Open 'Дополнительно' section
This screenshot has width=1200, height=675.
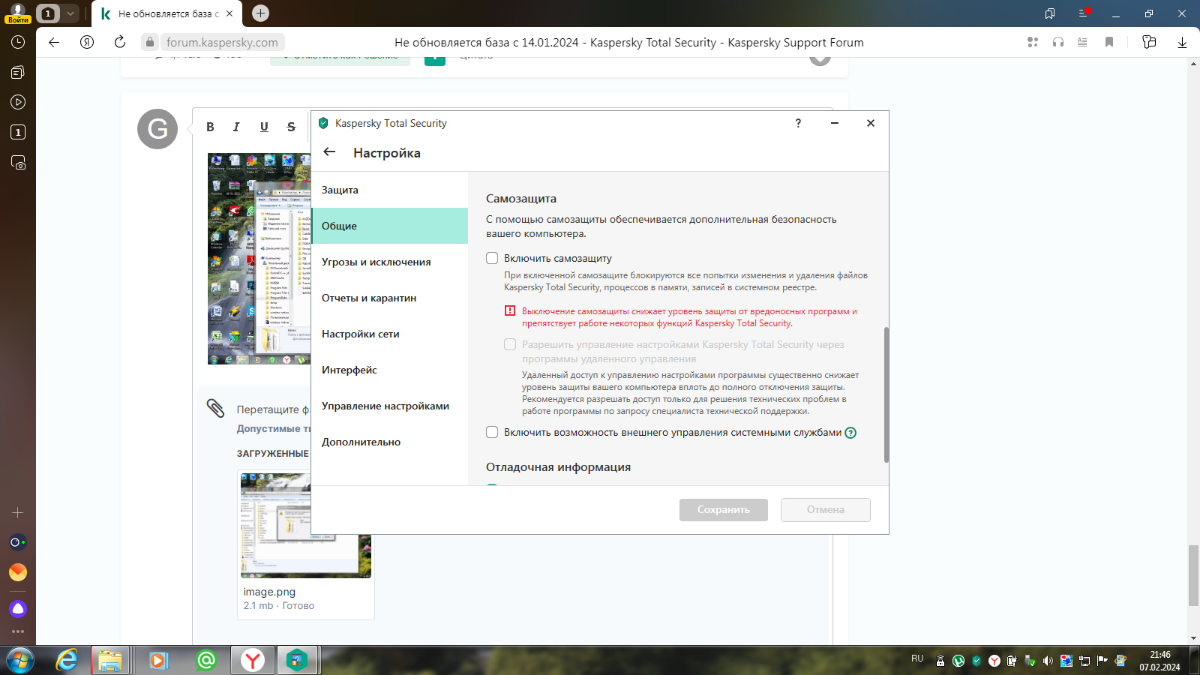(389, 442)
